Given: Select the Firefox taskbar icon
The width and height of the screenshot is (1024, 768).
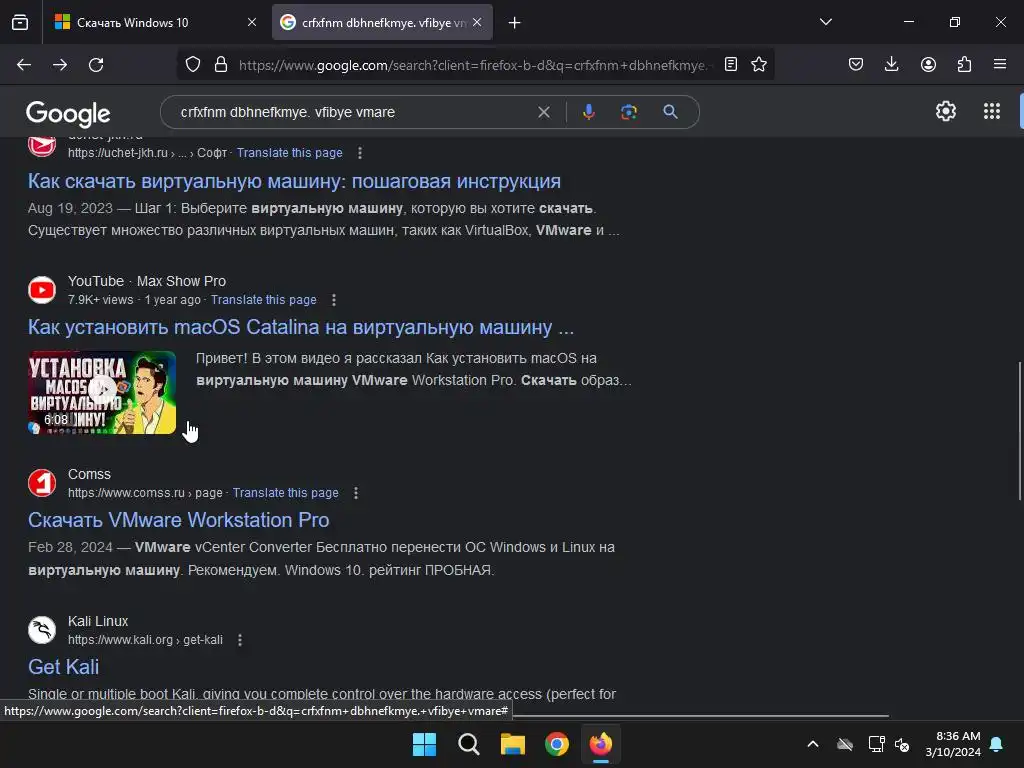Looking at the screenshot, I should 601,744.
